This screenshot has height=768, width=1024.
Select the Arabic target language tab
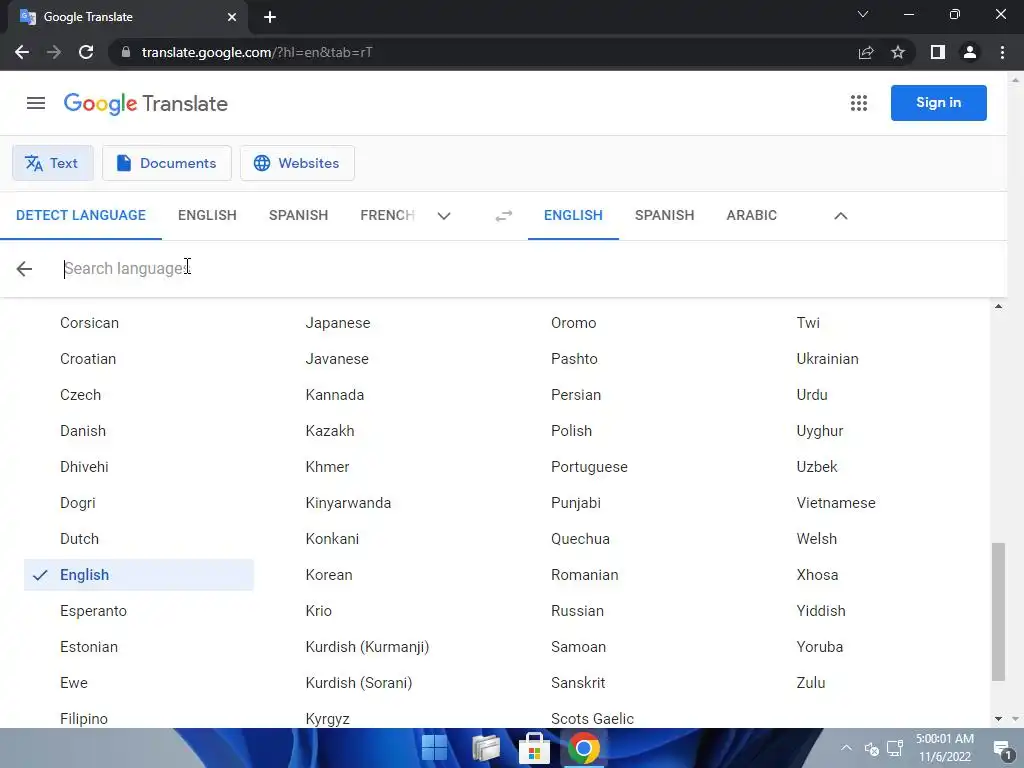click(752, 216)
